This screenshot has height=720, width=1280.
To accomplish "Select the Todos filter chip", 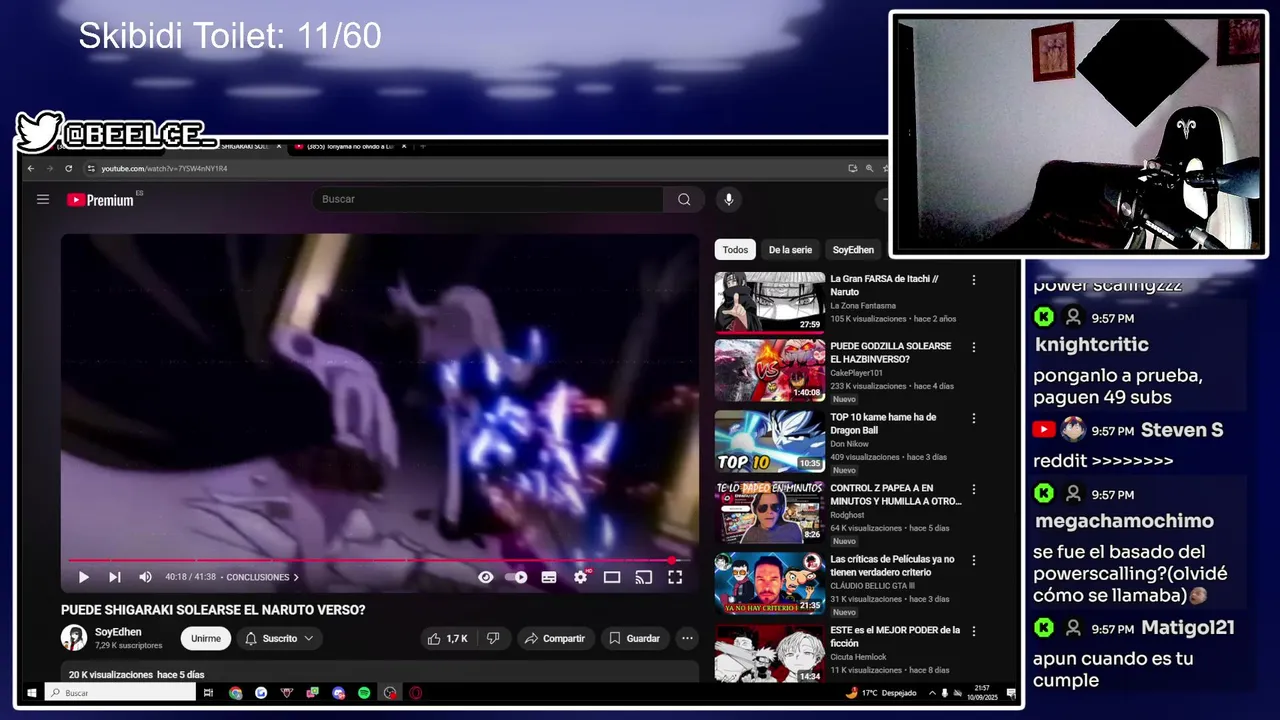I will [735, 250].
